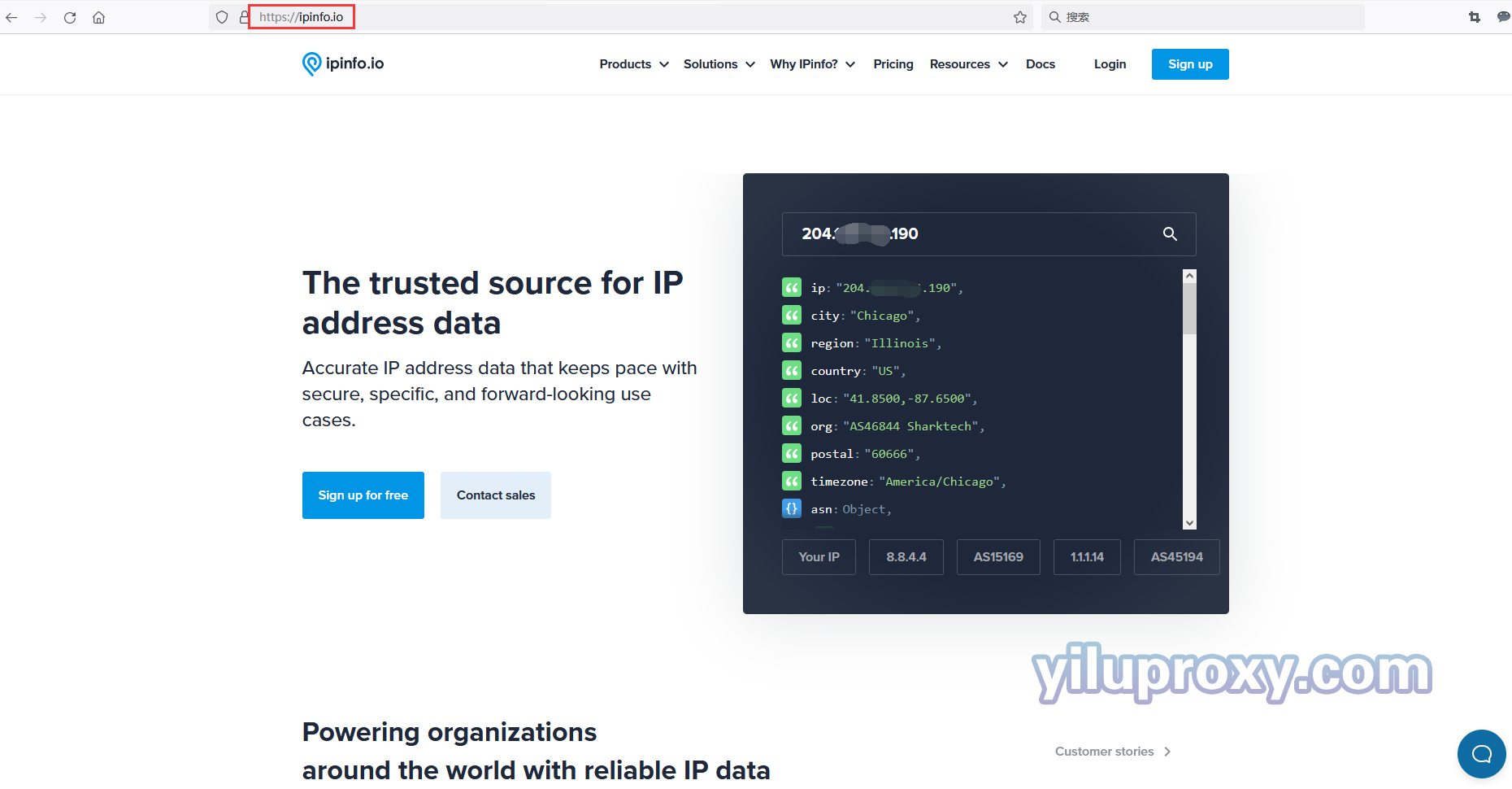This screenshot has width=1512, height=789.
Task: Bookmark this page with the star icon
Action: (1020, 17)
